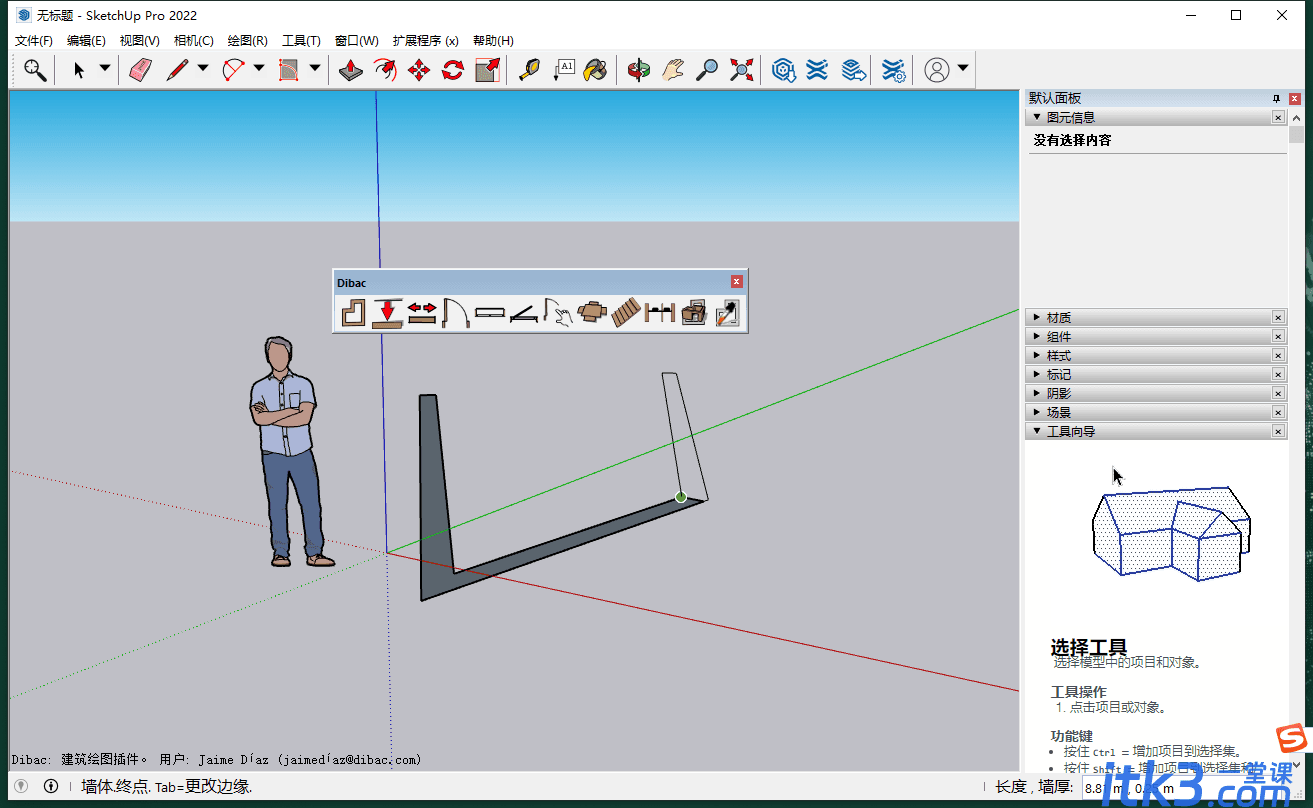Screen dimensions: 1313x808
Task: Select the Dibac Dimension tool
Action: tap(660, 313)
